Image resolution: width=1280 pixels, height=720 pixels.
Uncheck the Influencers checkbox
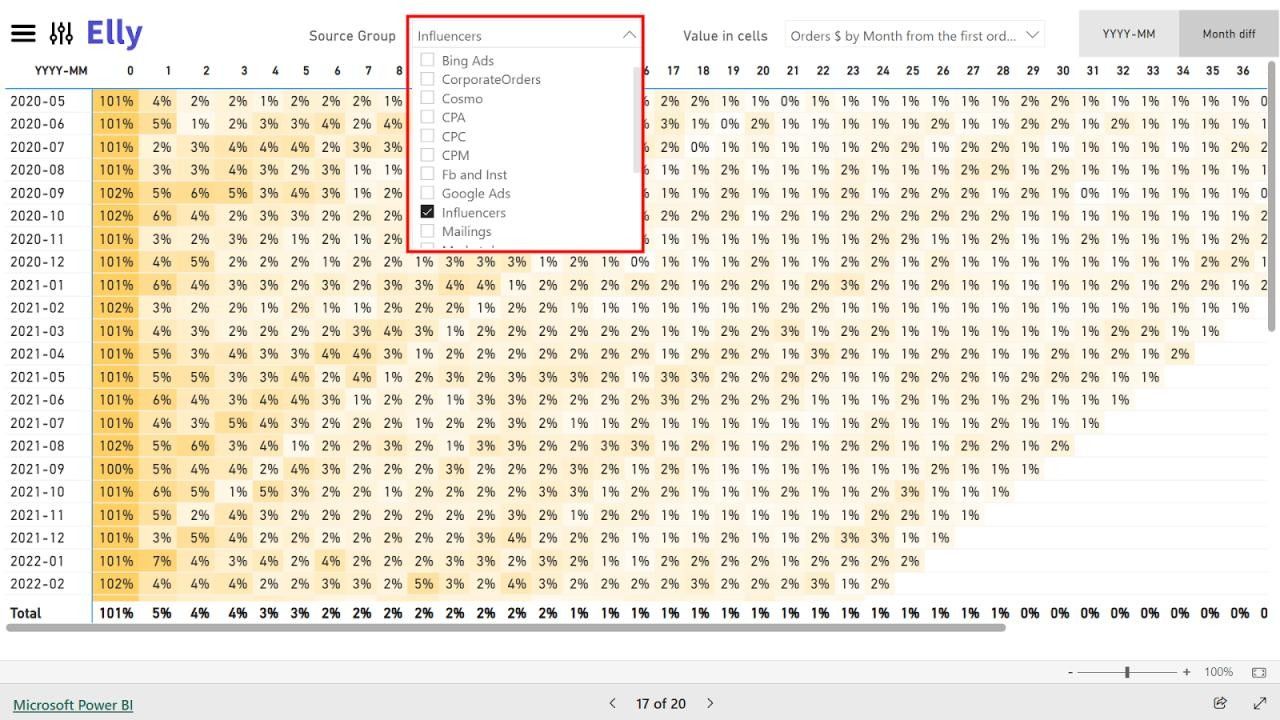coord(427,212)
